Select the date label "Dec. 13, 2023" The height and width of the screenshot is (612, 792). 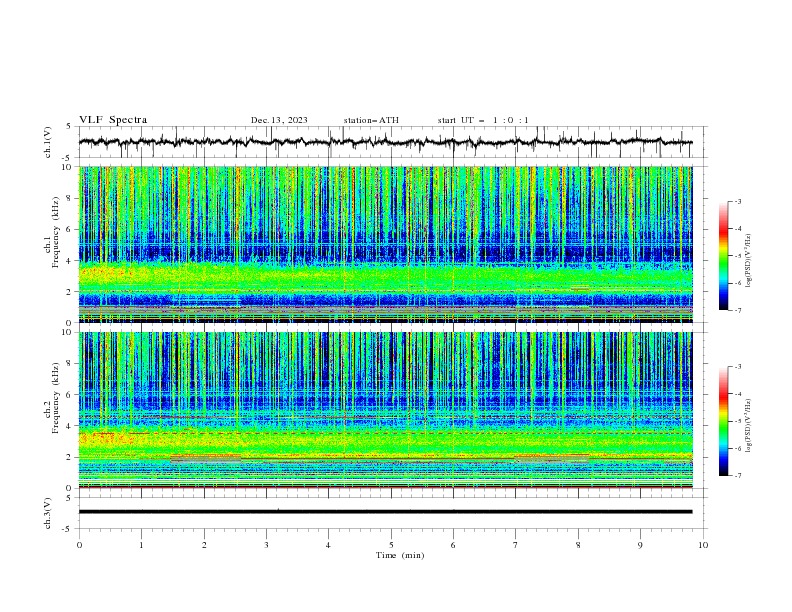pyautogui.click(x=279, y=120)
